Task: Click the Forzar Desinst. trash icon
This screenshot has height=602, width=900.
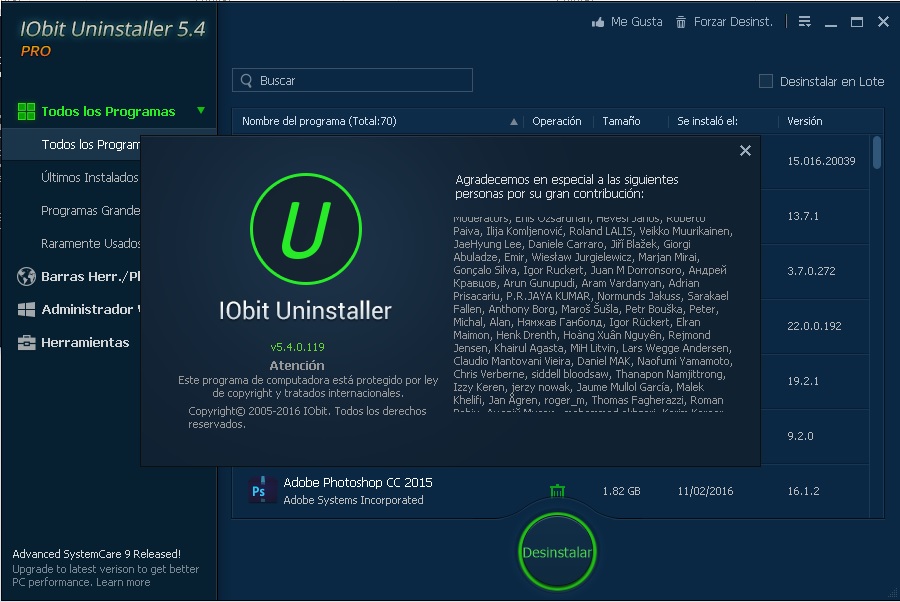Action: pos(681,22)
